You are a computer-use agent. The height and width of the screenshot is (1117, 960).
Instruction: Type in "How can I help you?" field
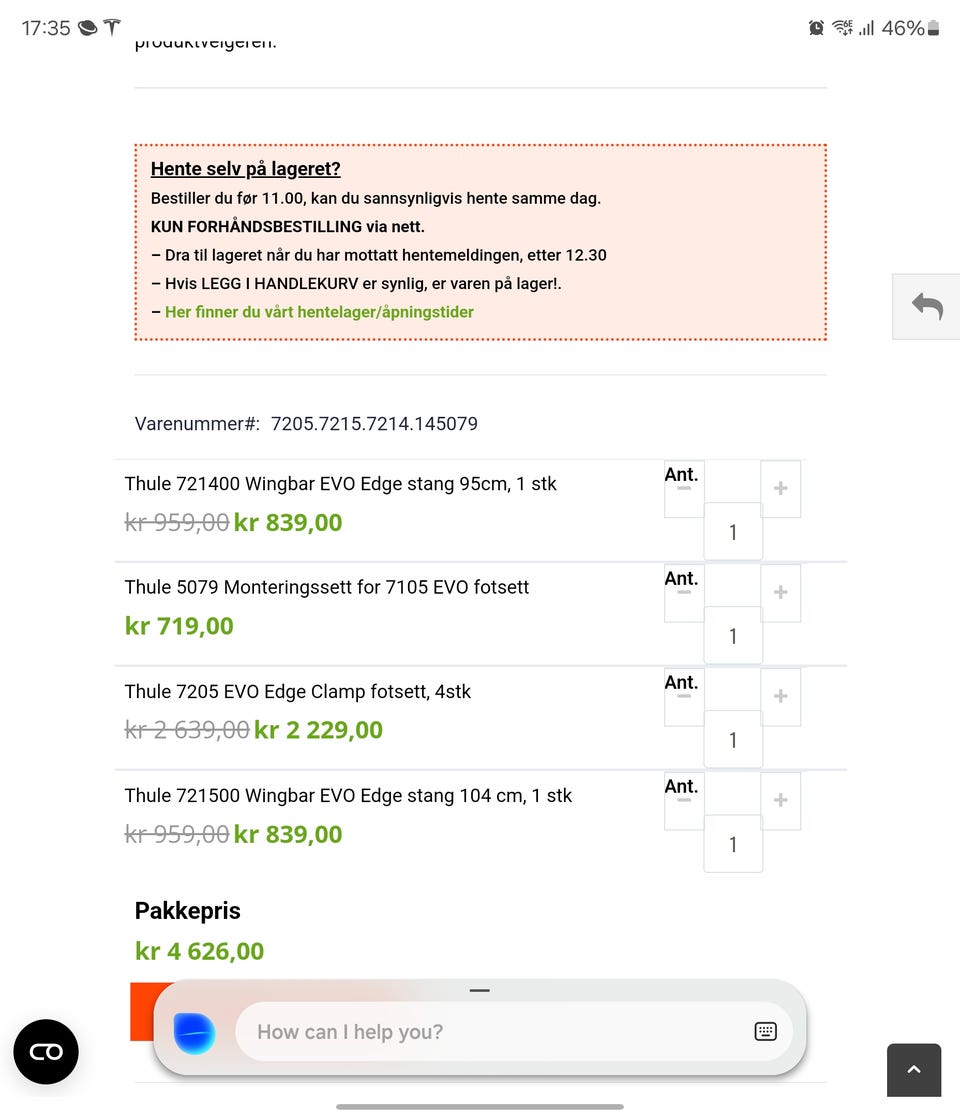click(x=490, y=1032)
